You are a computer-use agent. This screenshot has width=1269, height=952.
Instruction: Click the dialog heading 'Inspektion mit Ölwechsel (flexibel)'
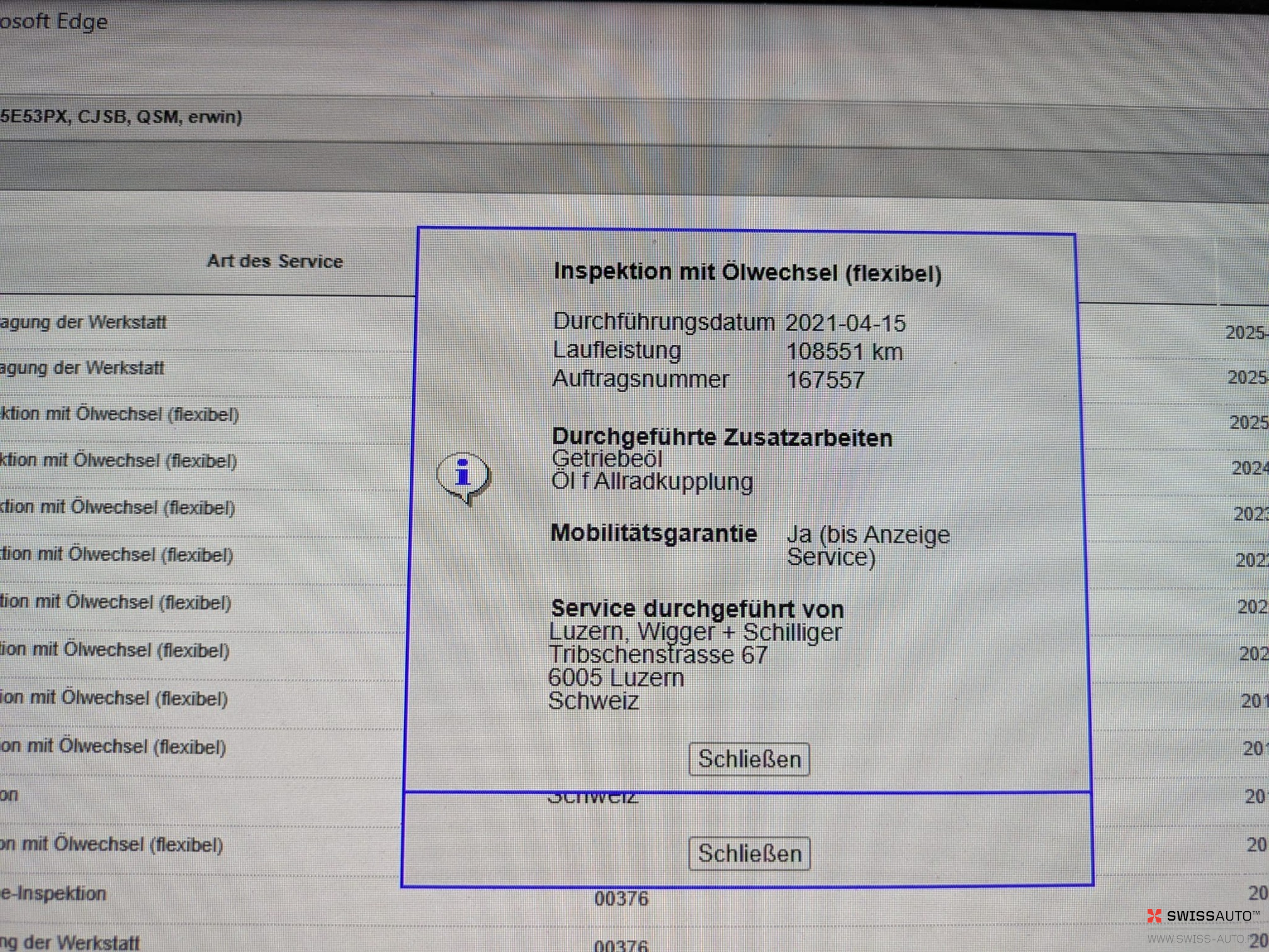747,272
